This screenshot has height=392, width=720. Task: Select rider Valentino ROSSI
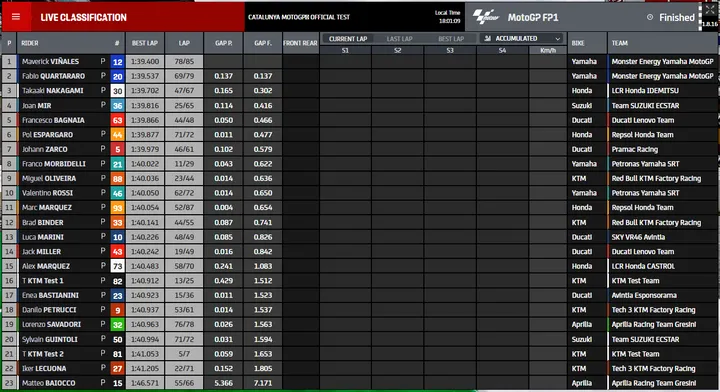pos(47,193)
